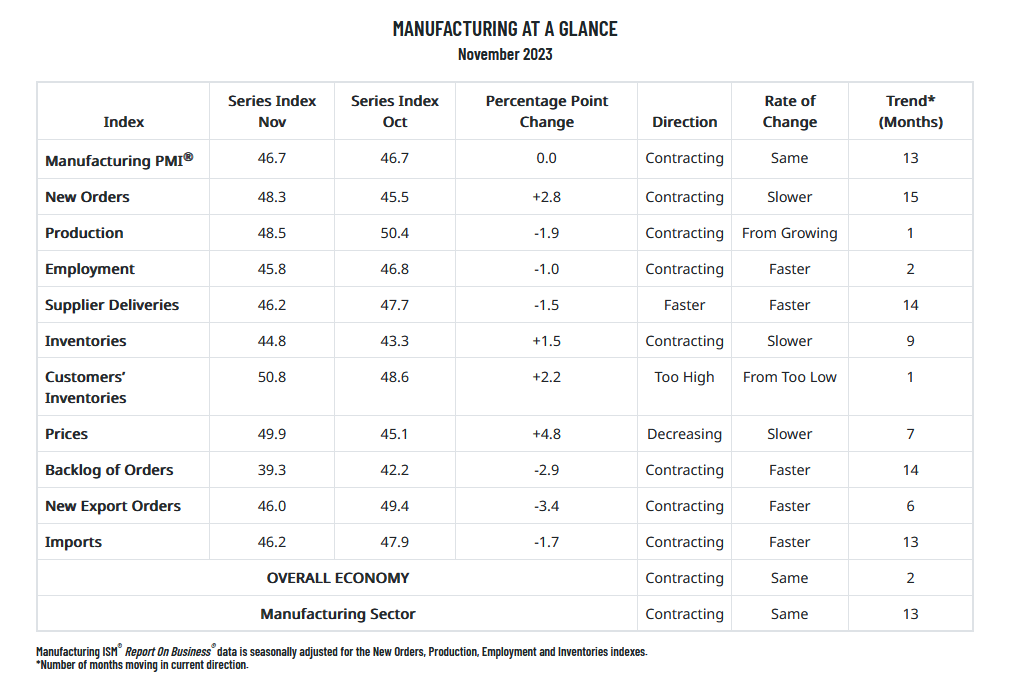Click the Production index name
This screenshot has width=1017, height=686.
84,233
